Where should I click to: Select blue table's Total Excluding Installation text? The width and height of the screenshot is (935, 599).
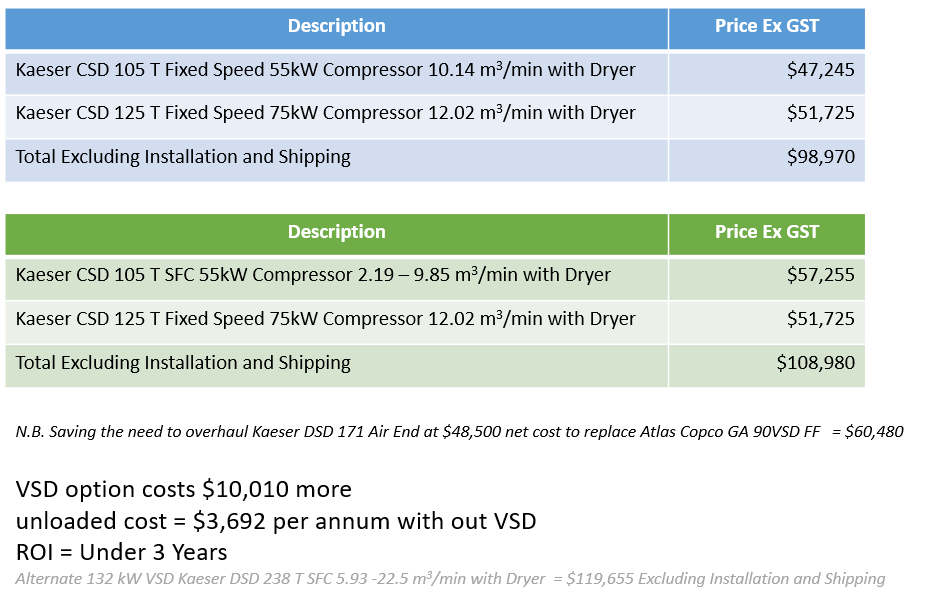[184, 157]
